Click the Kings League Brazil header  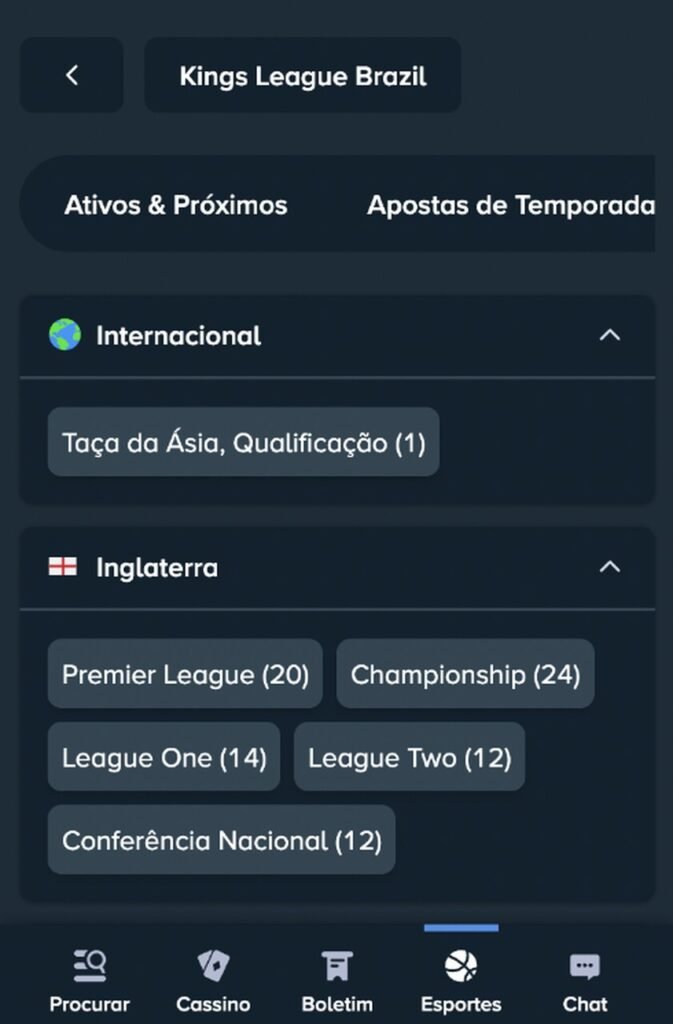(303, 75)
